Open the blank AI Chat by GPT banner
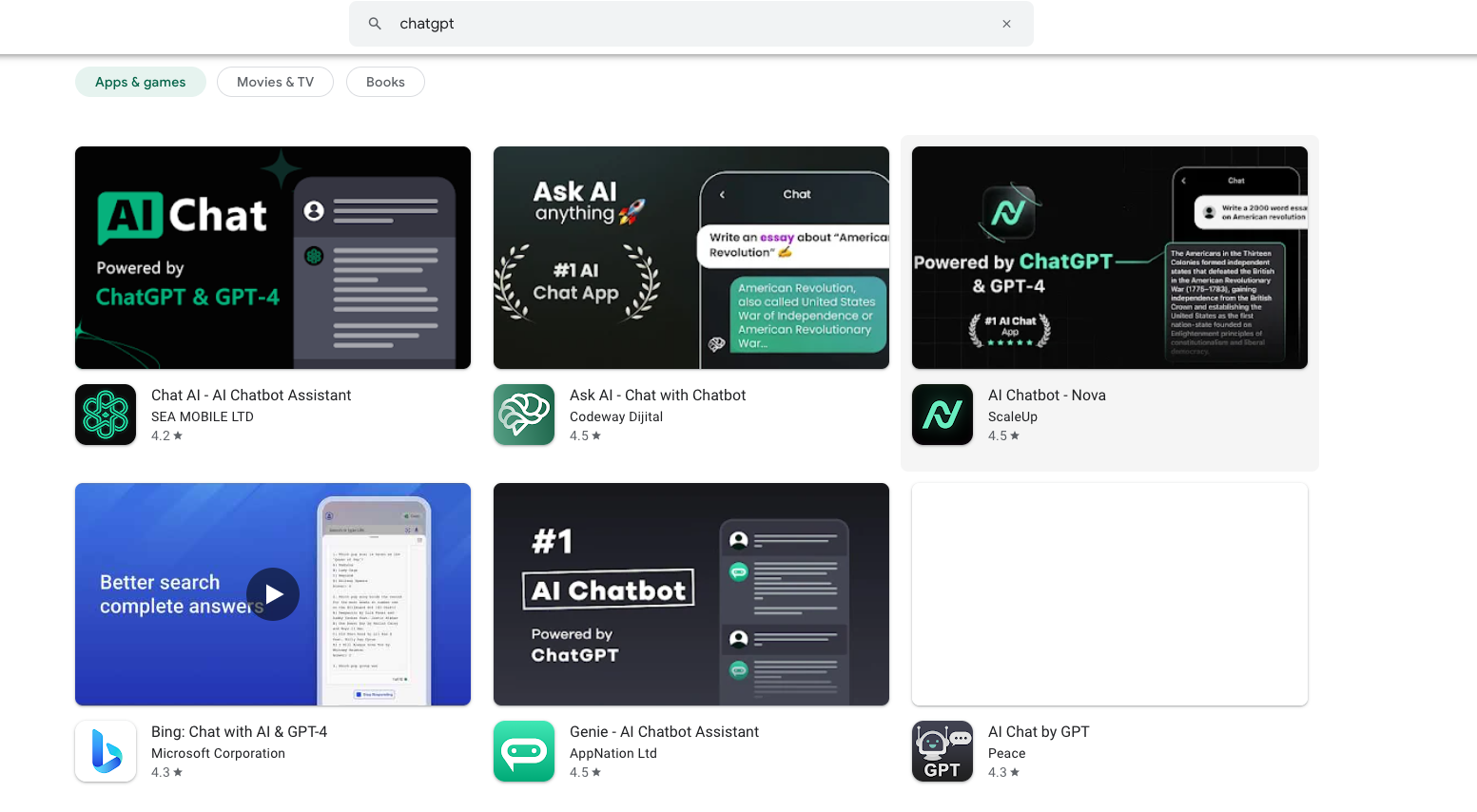Screen dimensions: 1477x812 coord(1110,594)
